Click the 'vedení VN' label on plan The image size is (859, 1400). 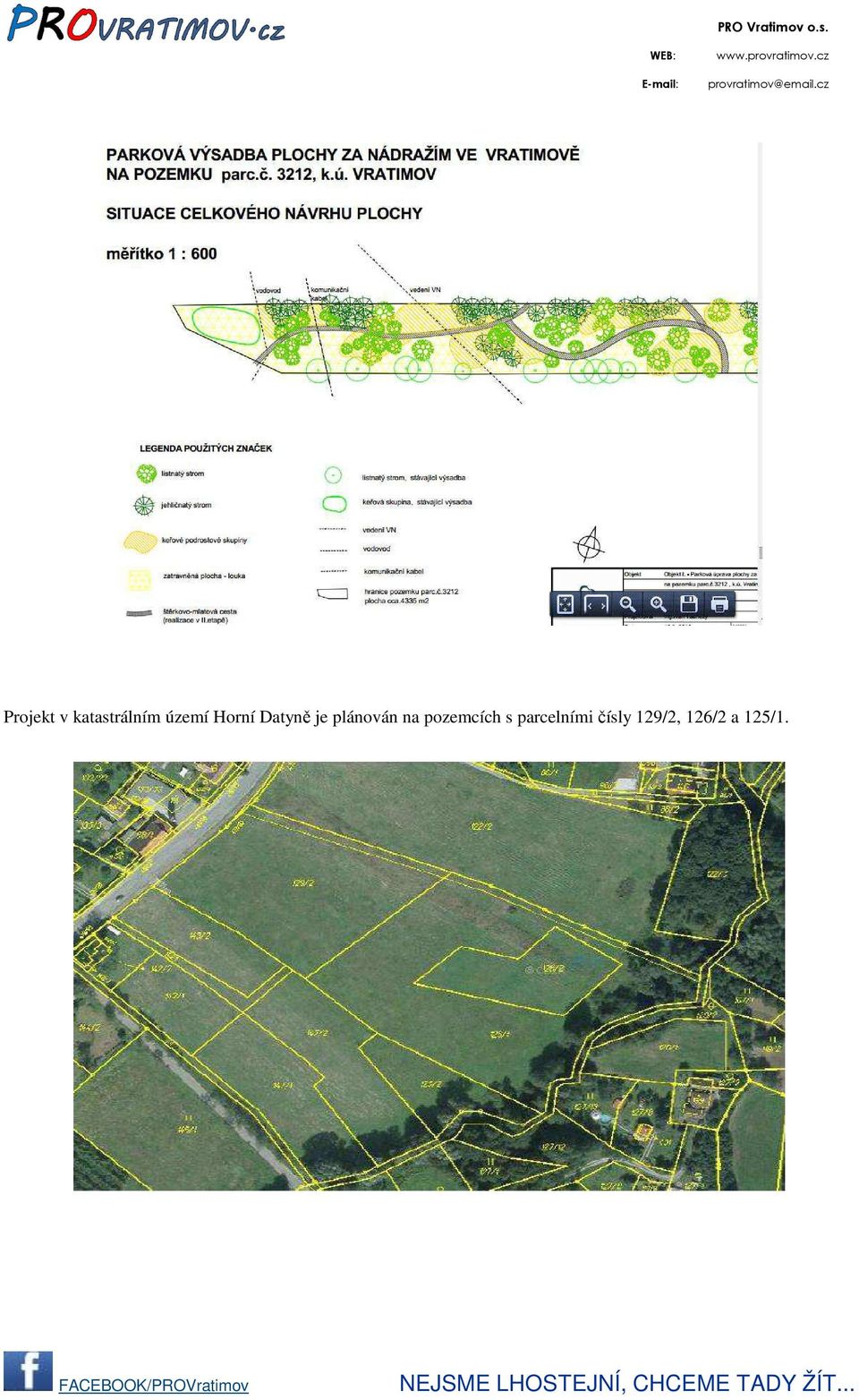click(x=425, y=290)
